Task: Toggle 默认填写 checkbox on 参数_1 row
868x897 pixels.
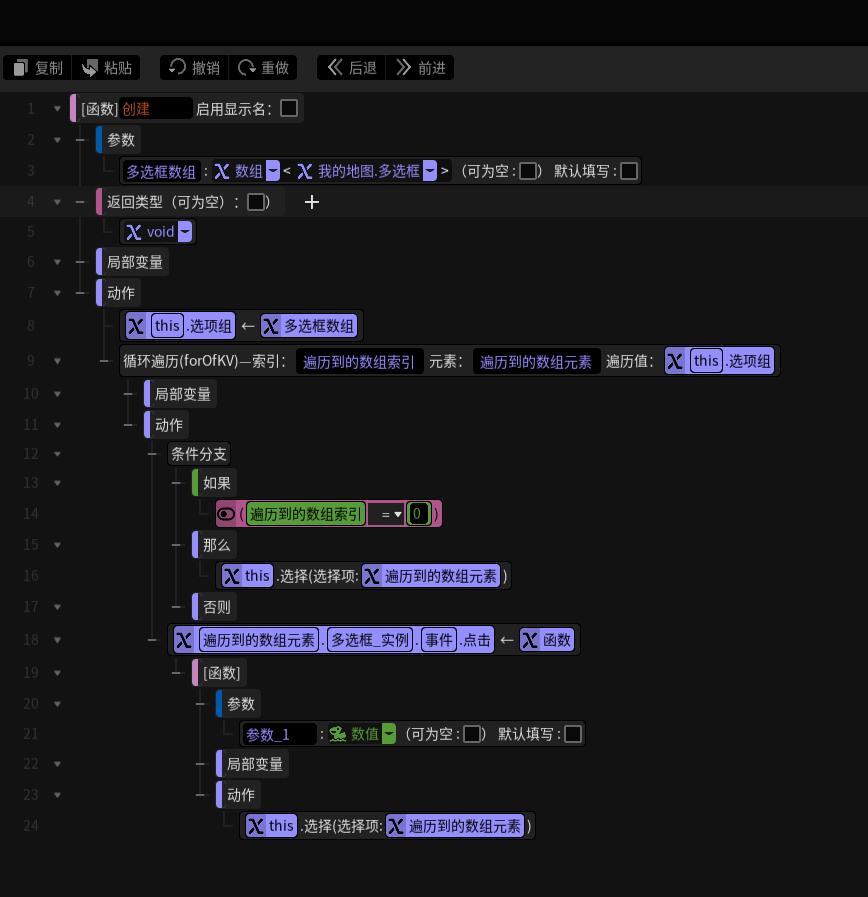Action: [x=573, y=734]
